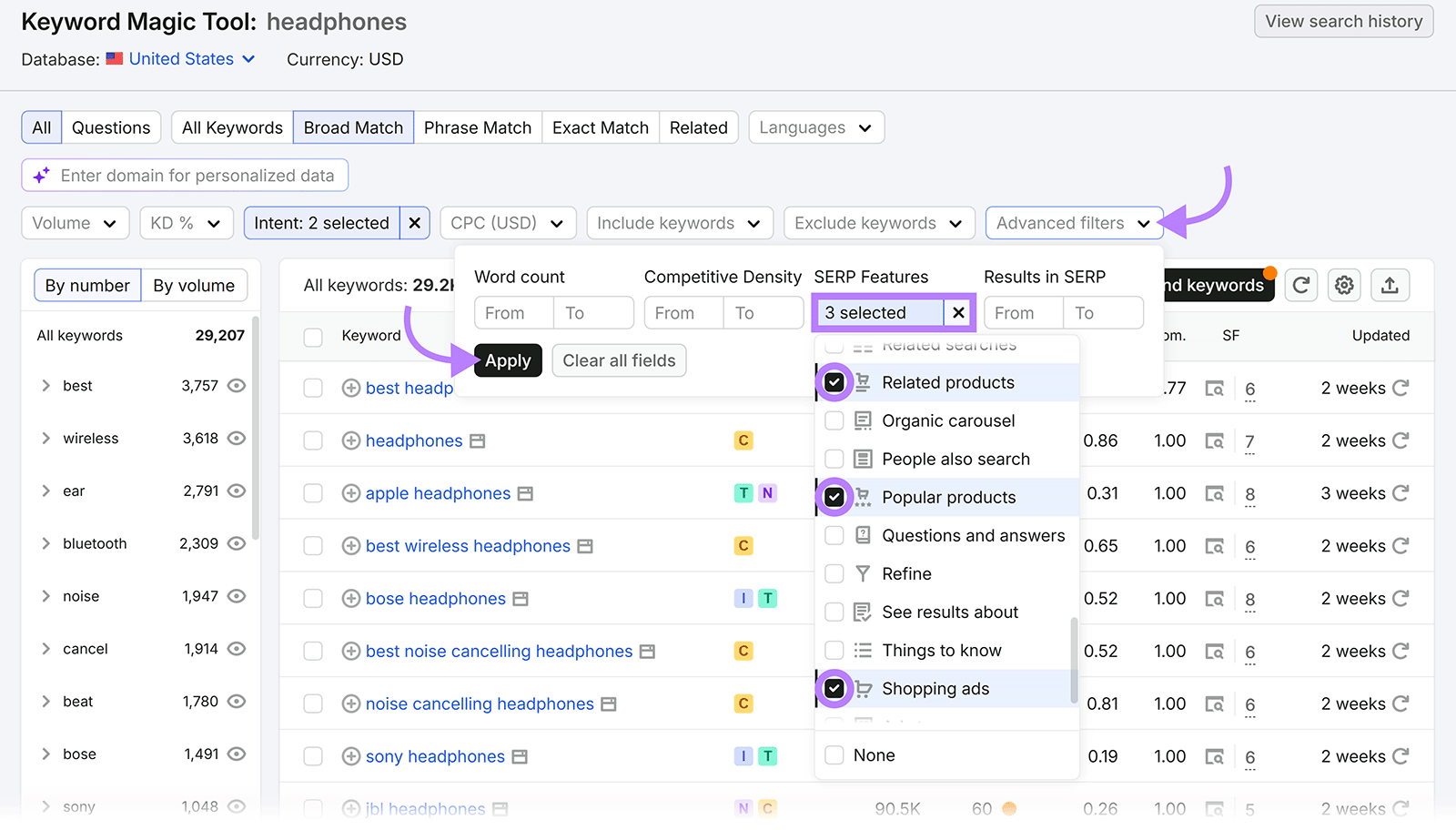Open View search history
Image resolution: width=1456 pixels, height=830 pixels.
pos(1344,21)
